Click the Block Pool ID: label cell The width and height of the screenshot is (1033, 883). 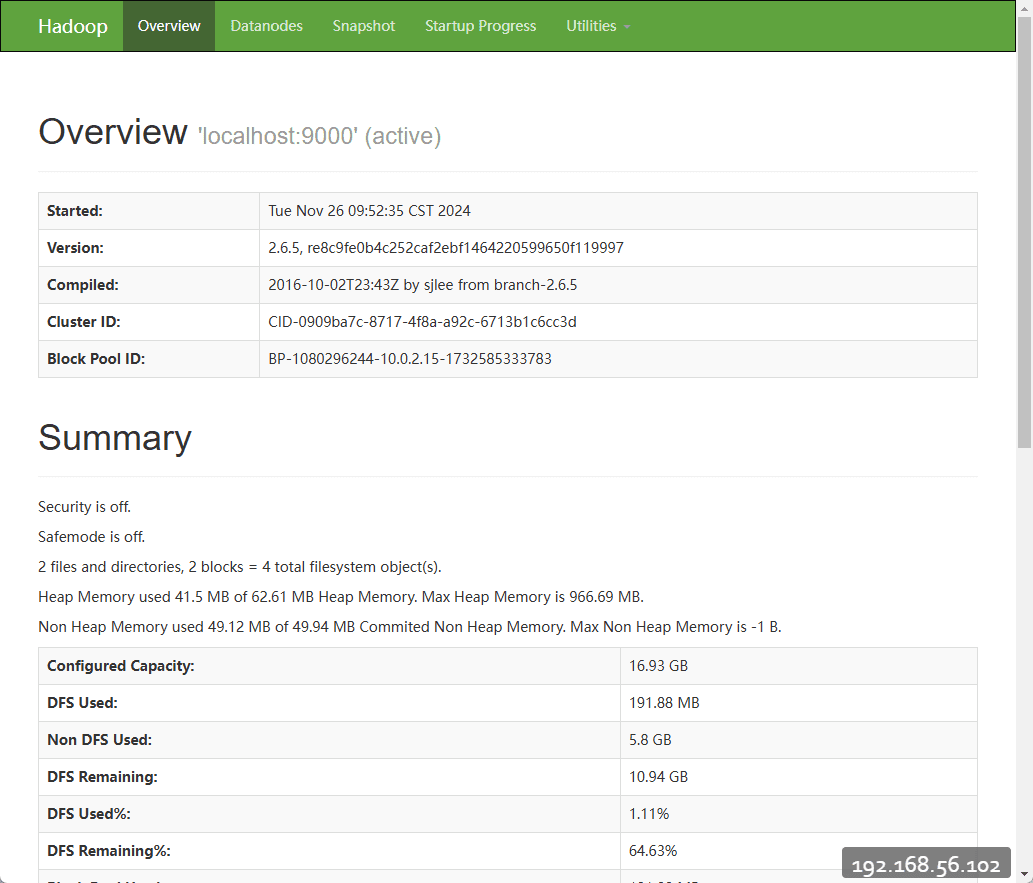pos(149,358)
